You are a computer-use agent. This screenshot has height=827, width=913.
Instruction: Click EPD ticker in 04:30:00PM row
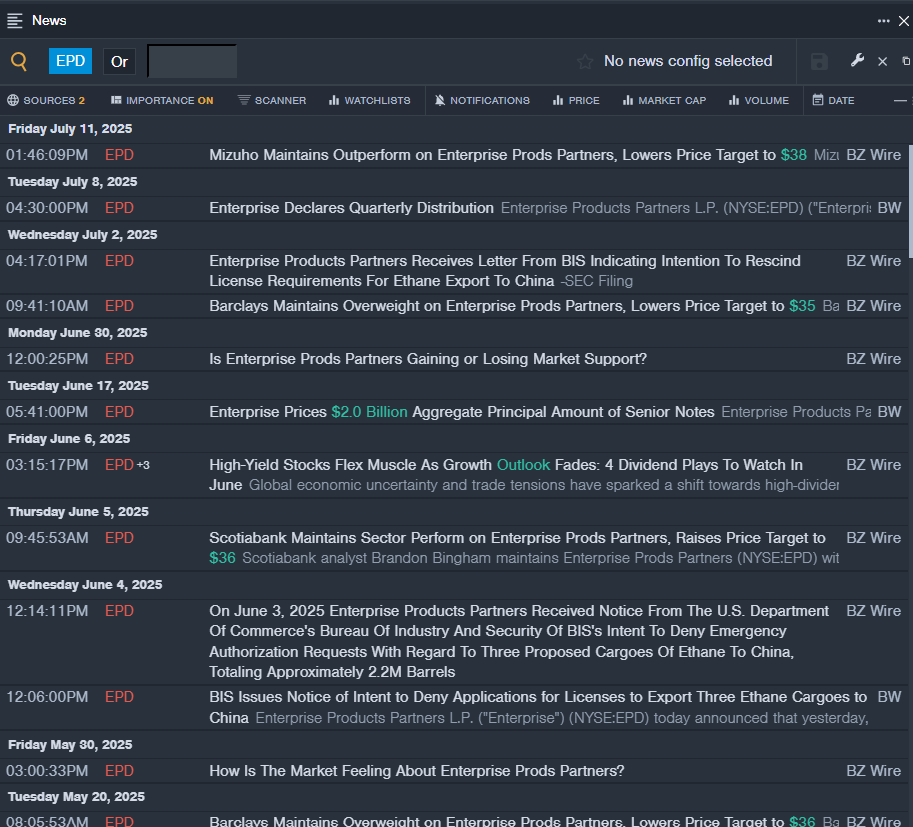click(x=119, y=208)
